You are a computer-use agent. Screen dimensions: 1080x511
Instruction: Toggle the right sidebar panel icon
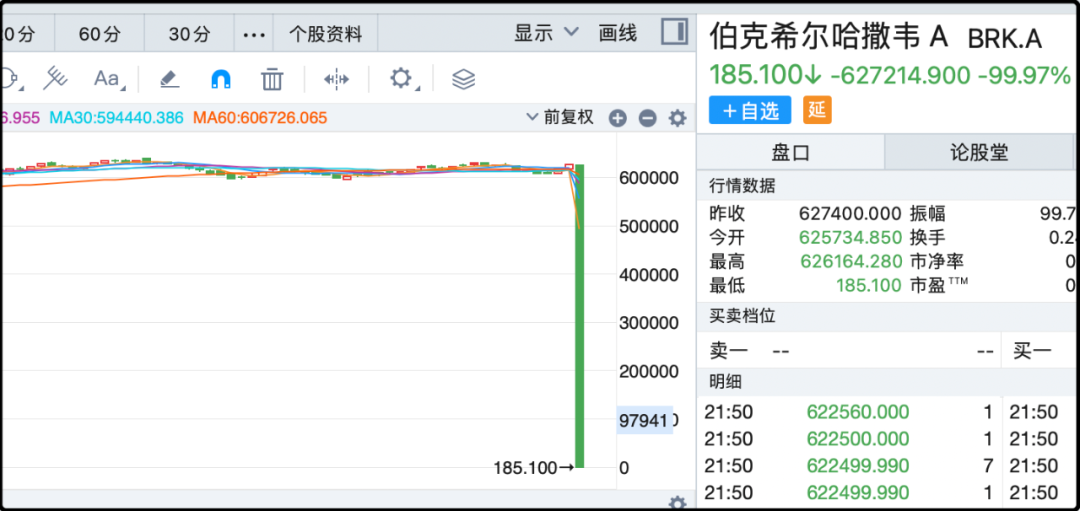click(x=674, y=32)
